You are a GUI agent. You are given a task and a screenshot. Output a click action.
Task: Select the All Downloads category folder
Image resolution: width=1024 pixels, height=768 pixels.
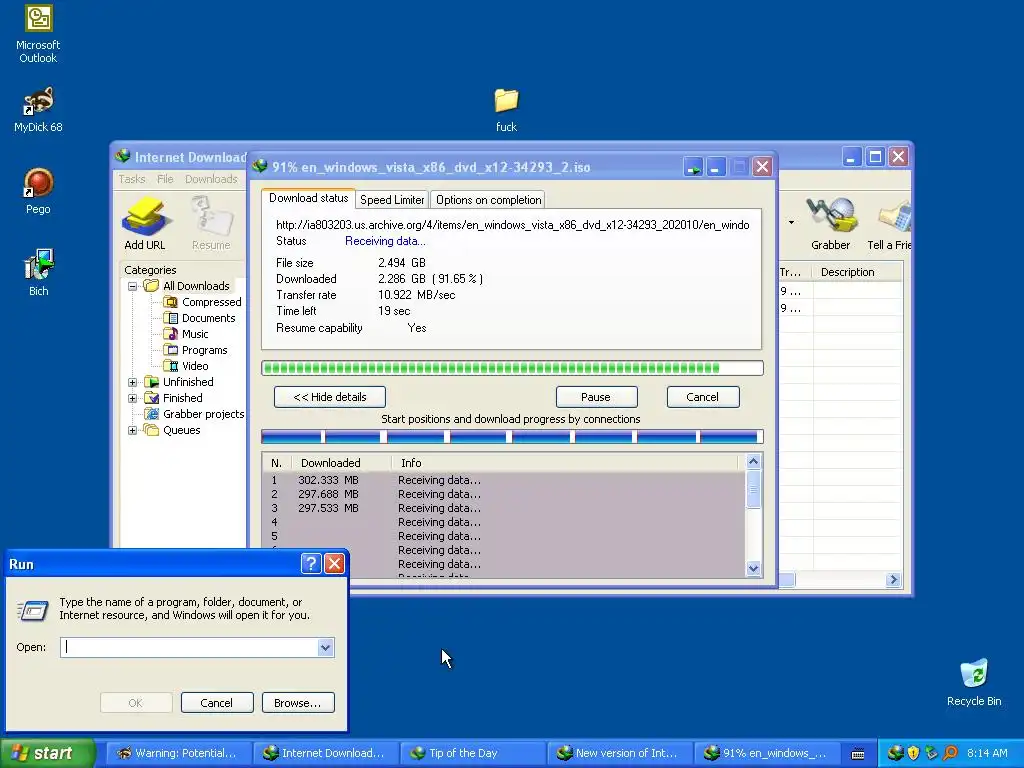tap(196, 286)
